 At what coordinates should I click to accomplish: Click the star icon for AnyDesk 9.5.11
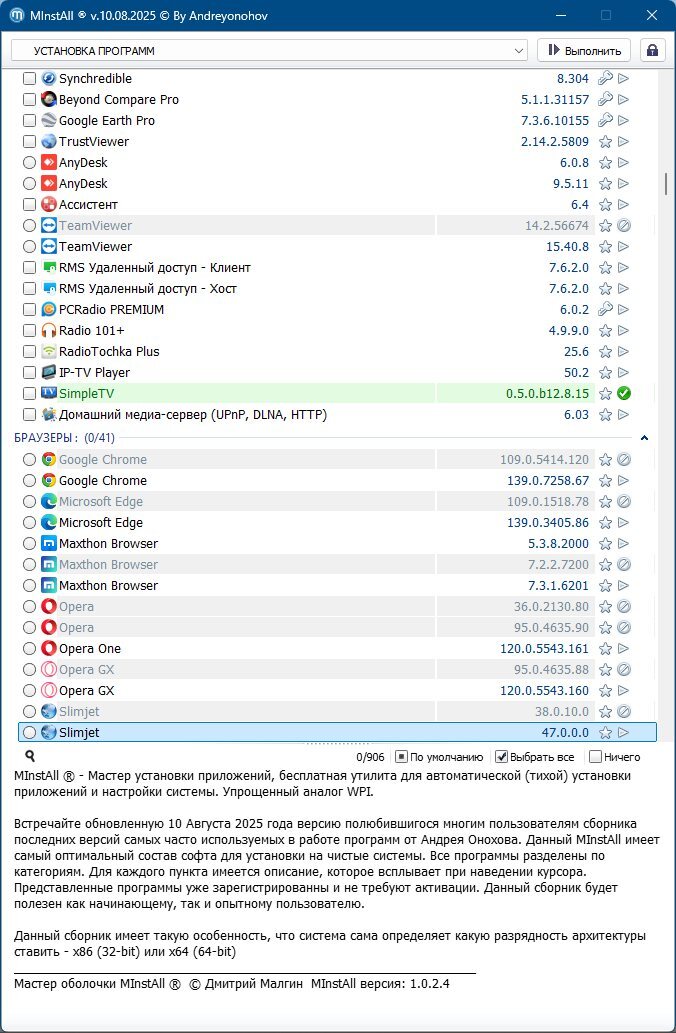[605, 184]
